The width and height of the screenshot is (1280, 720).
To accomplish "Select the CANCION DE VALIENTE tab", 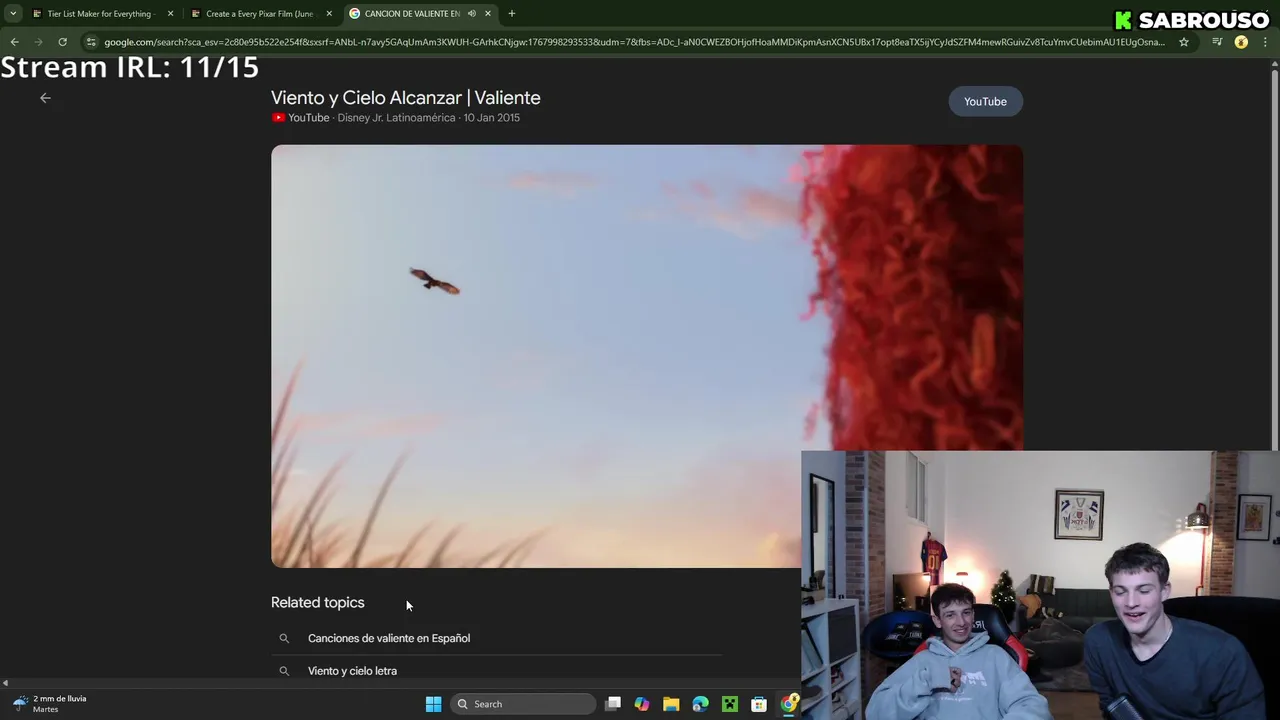I will coord(411,14).
